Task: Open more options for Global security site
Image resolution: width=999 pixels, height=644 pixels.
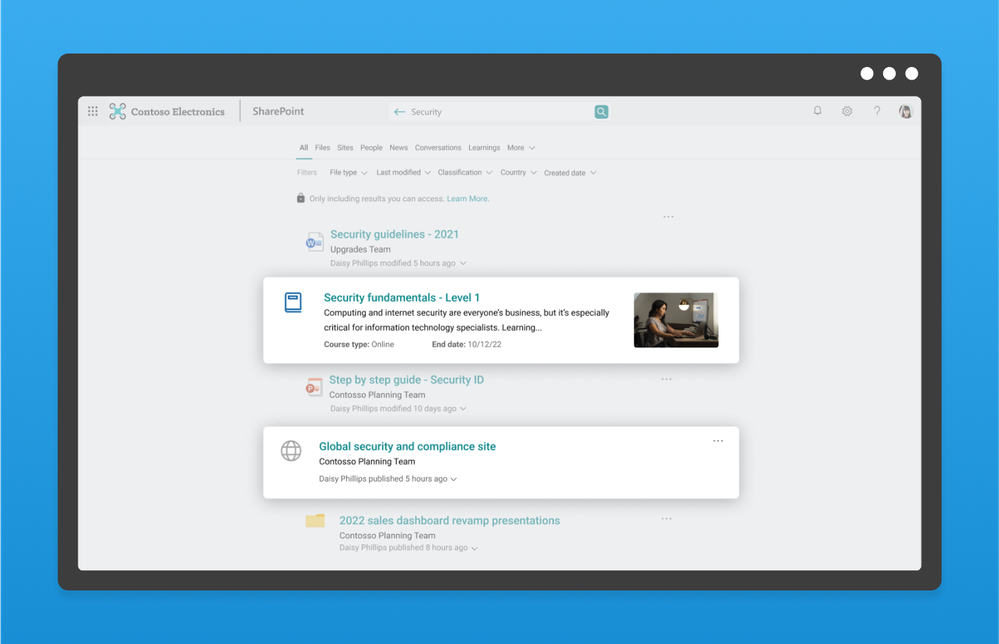Action: click(x=718, y=441)
